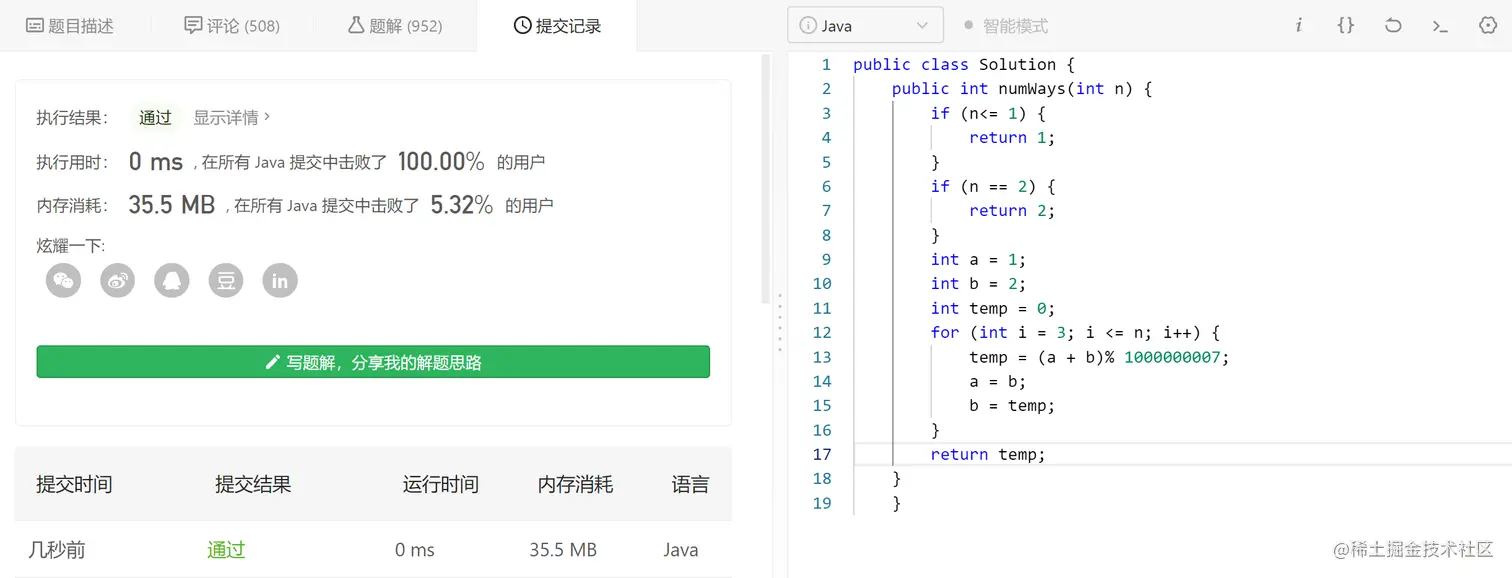Switch to the 题解 (952) tab
This screenshot has height=578, width=1512.
coord(395,26)
